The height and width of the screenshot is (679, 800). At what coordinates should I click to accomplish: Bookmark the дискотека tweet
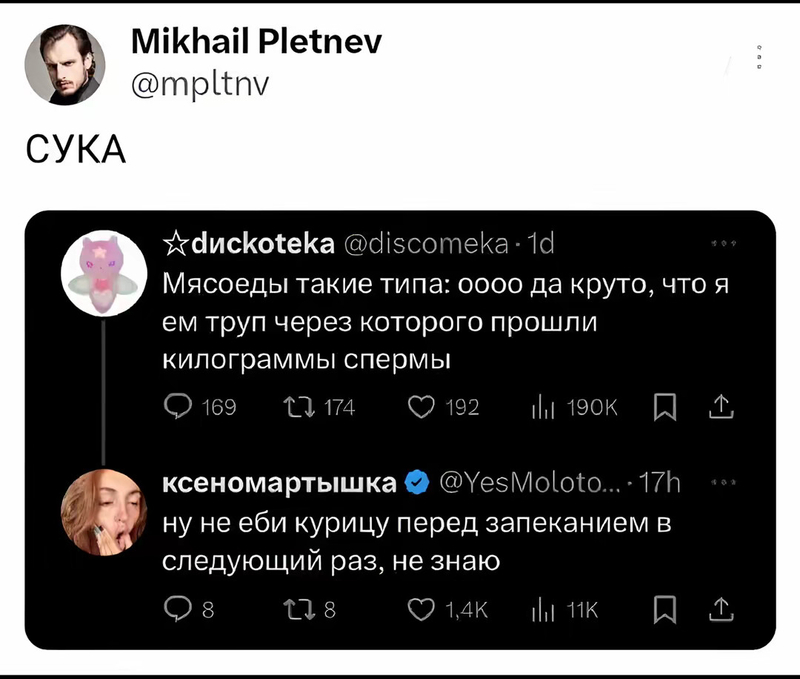tap(665, 407)
